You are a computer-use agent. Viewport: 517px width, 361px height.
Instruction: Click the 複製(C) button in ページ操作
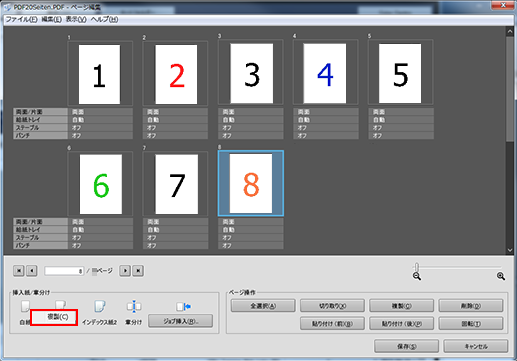(x=401, y=305)
